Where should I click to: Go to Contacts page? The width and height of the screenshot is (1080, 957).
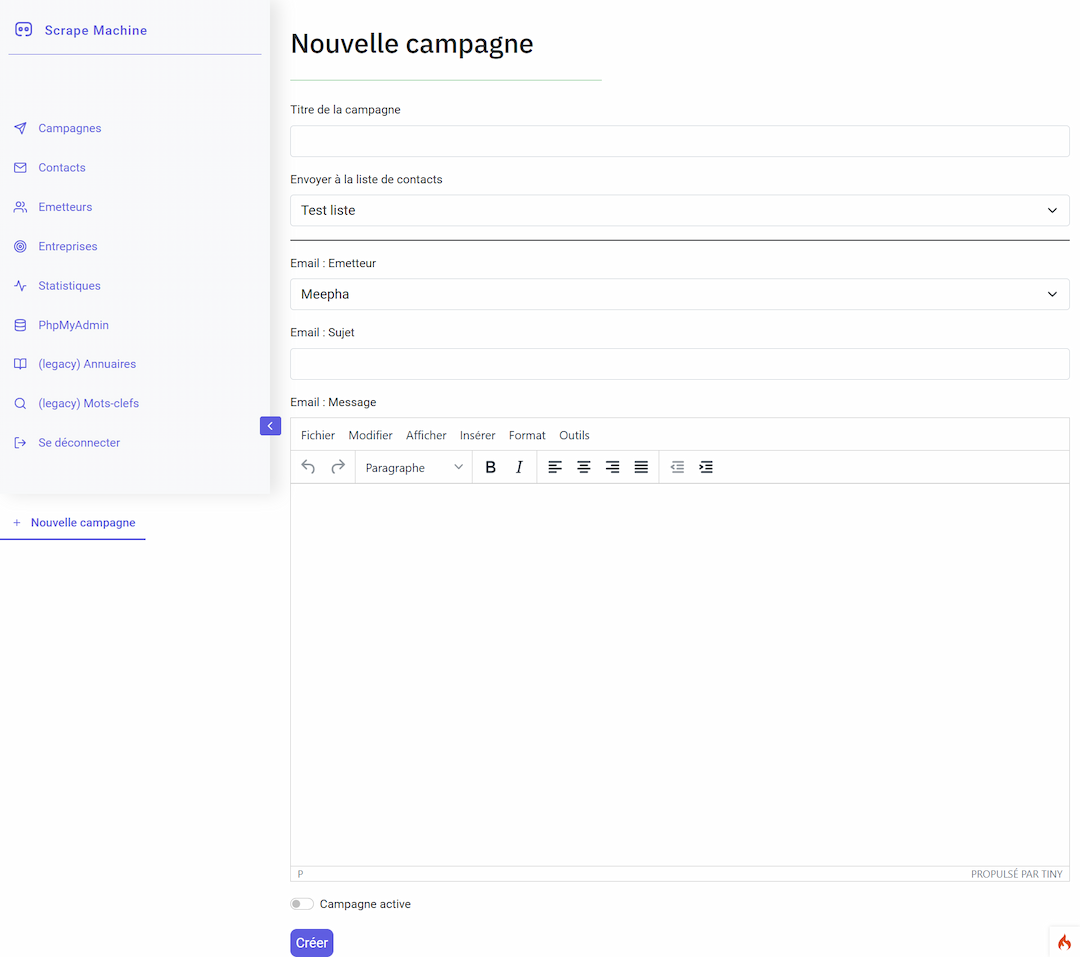62,167
